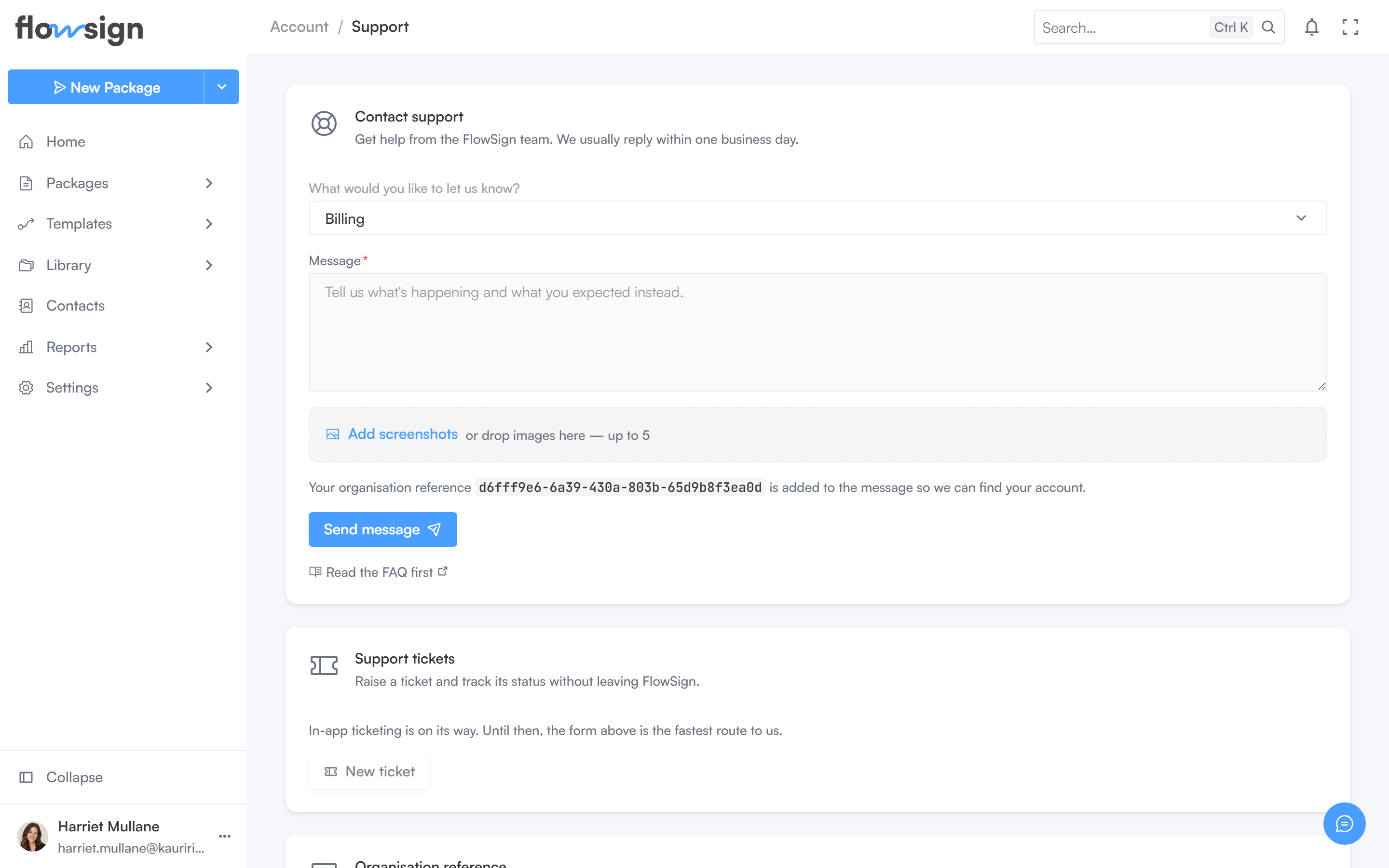Image resolution: width=1389 pixels, height=868 pixels.
Task: Click the Collapse sidebar panel icon
Action: [26, 777]
